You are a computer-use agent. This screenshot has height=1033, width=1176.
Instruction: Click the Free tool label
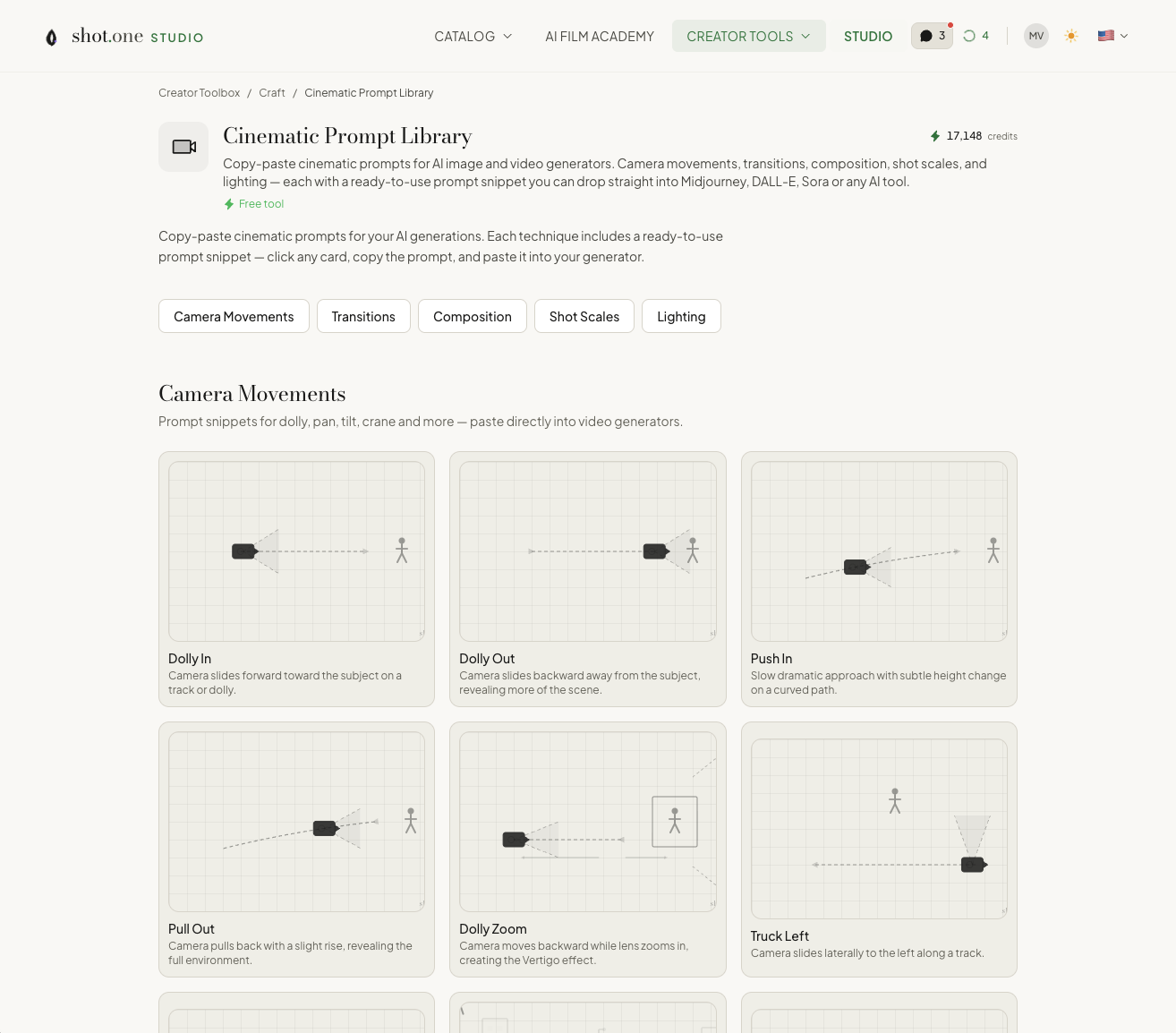pos(261,204)
